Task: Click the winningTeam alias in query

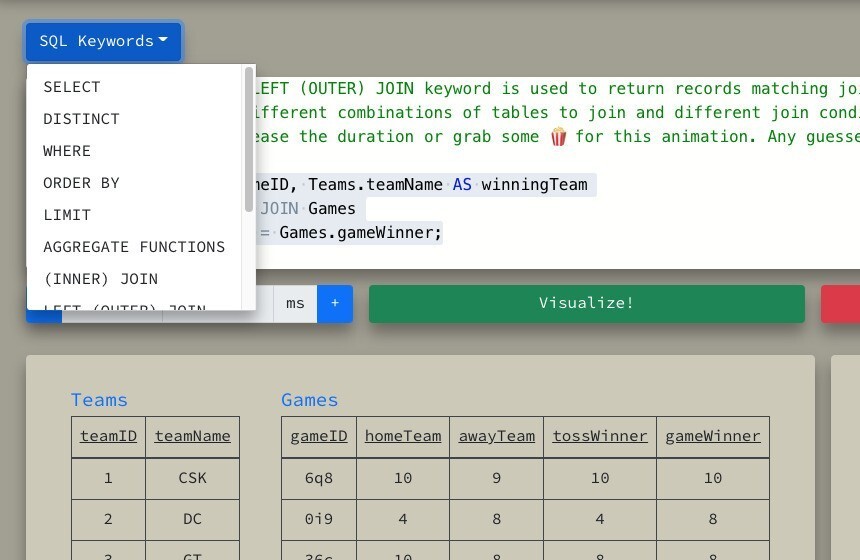Action: click(x=534, y=184)
